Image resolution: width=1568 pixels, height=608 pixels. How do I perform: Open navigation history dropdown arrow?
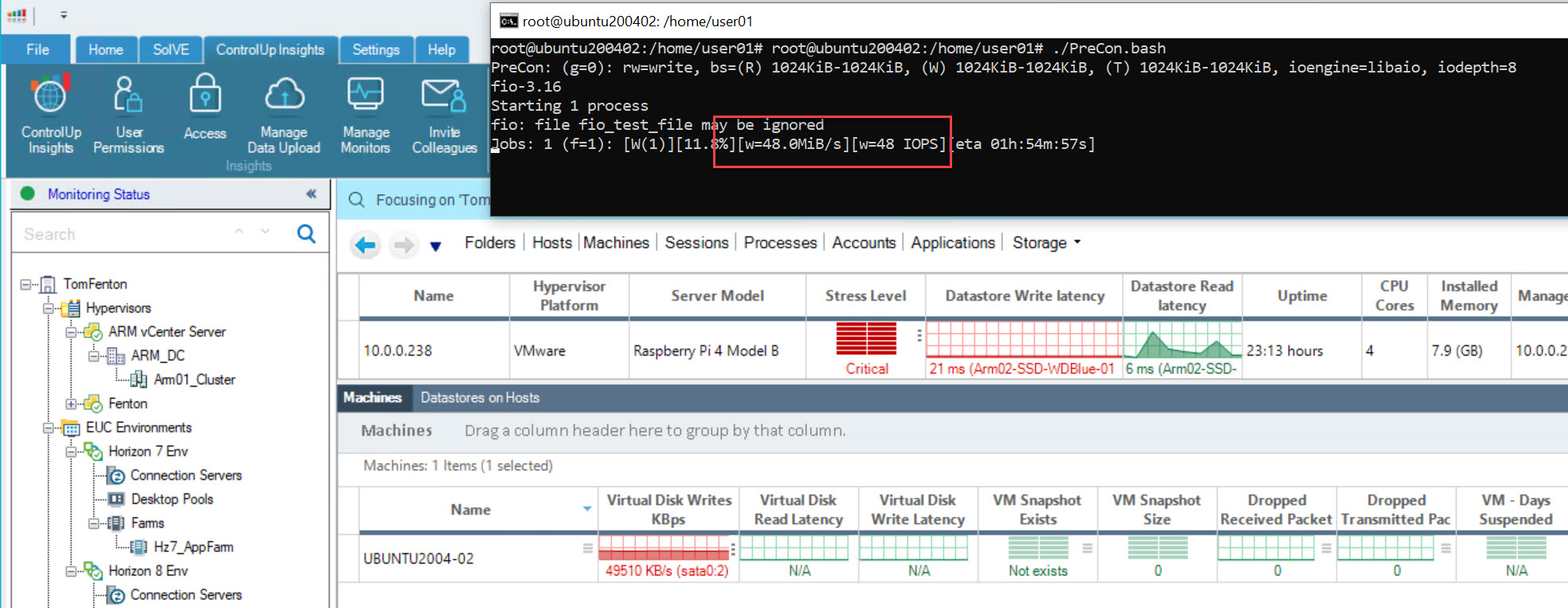pyautogui.click(x=436, y=246)
